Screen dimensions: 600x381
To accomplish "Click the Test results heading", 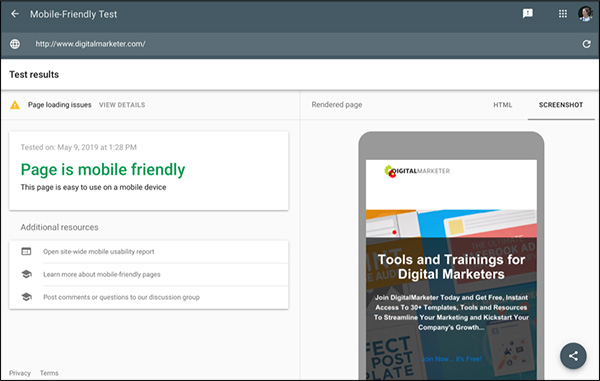I will click(x=34, y=75).
